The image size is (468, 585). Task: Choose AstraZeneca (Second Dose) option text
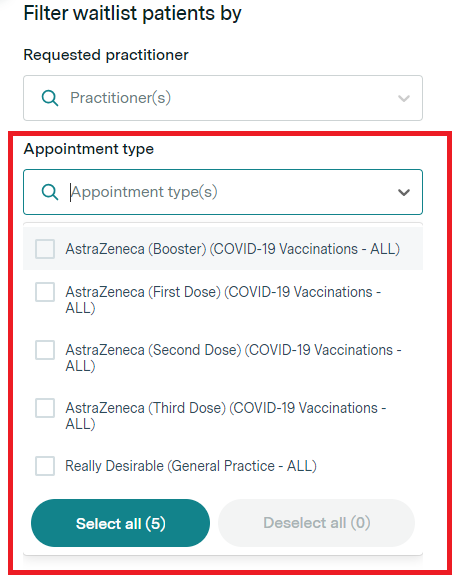233,358
